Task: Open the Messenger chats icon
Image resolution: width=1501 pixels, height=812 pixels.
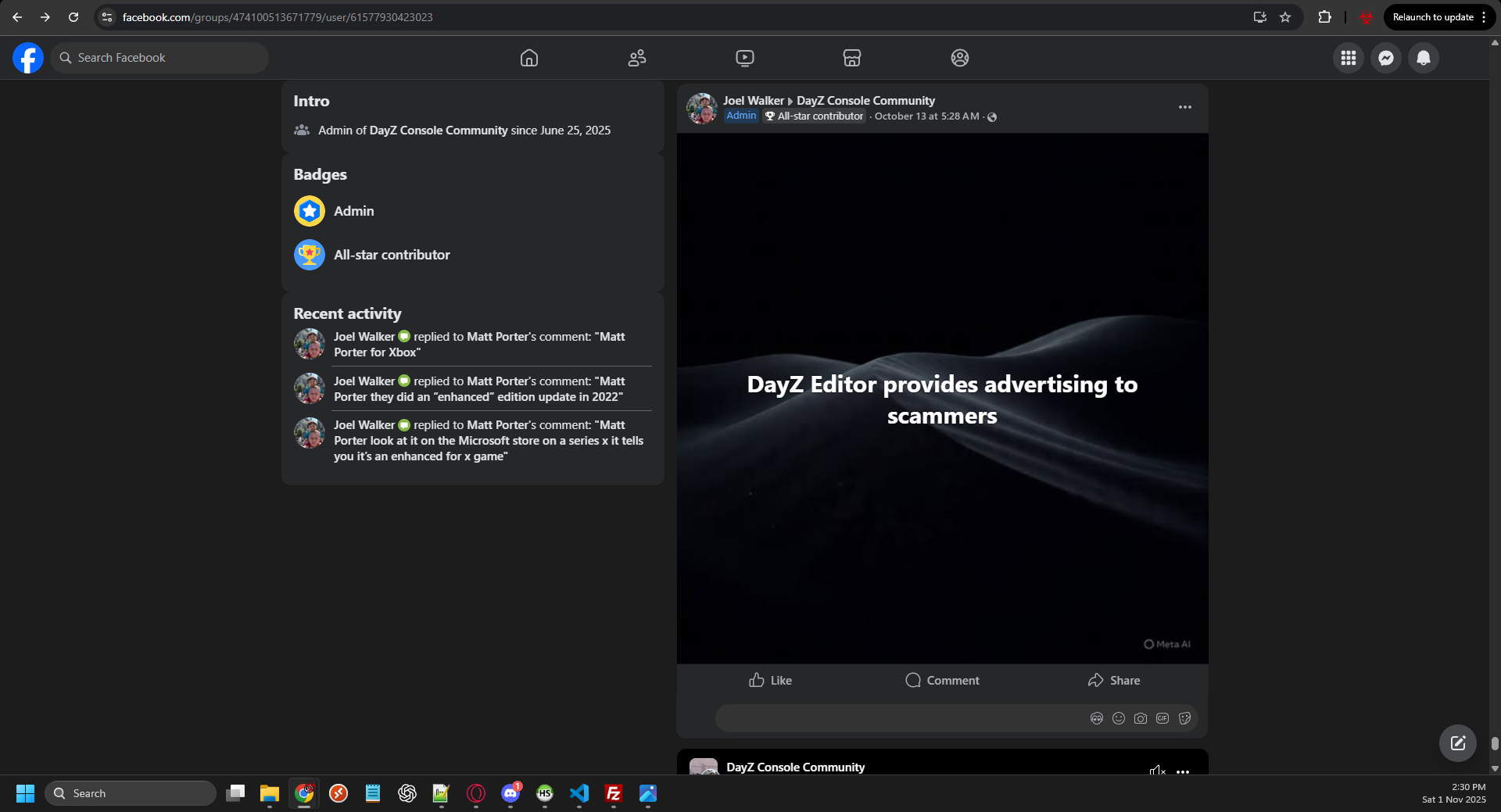Action: pos(1386,58)
